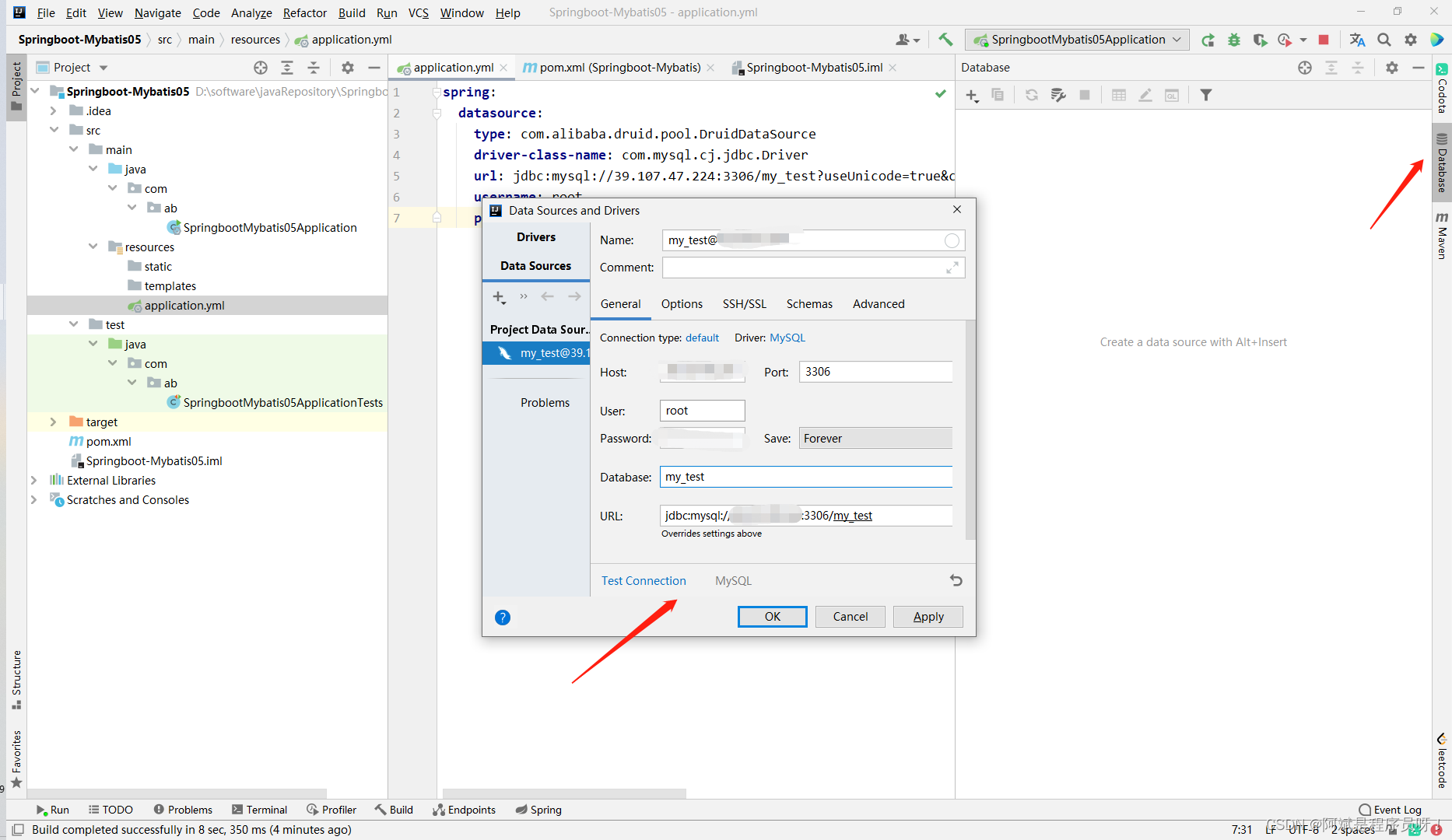The height and width of the screenshot is (840, 1452).
Task: Click the Database field containing my_test
Action: 806,477
